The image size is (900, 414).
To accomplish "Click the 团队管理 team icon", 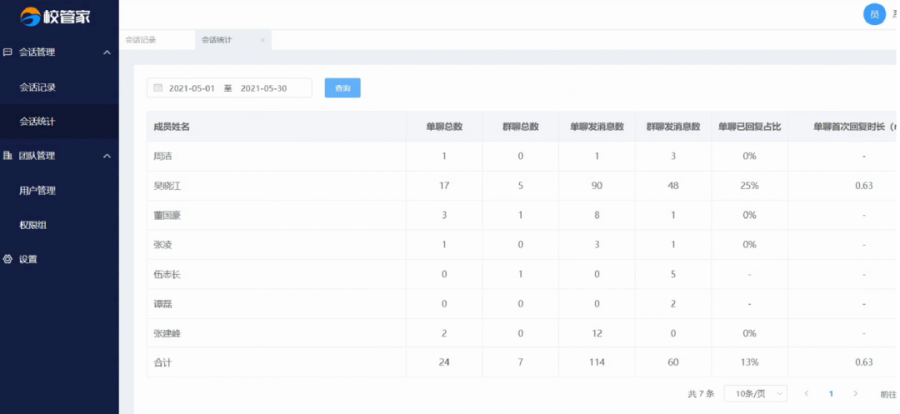I will 8,155.
